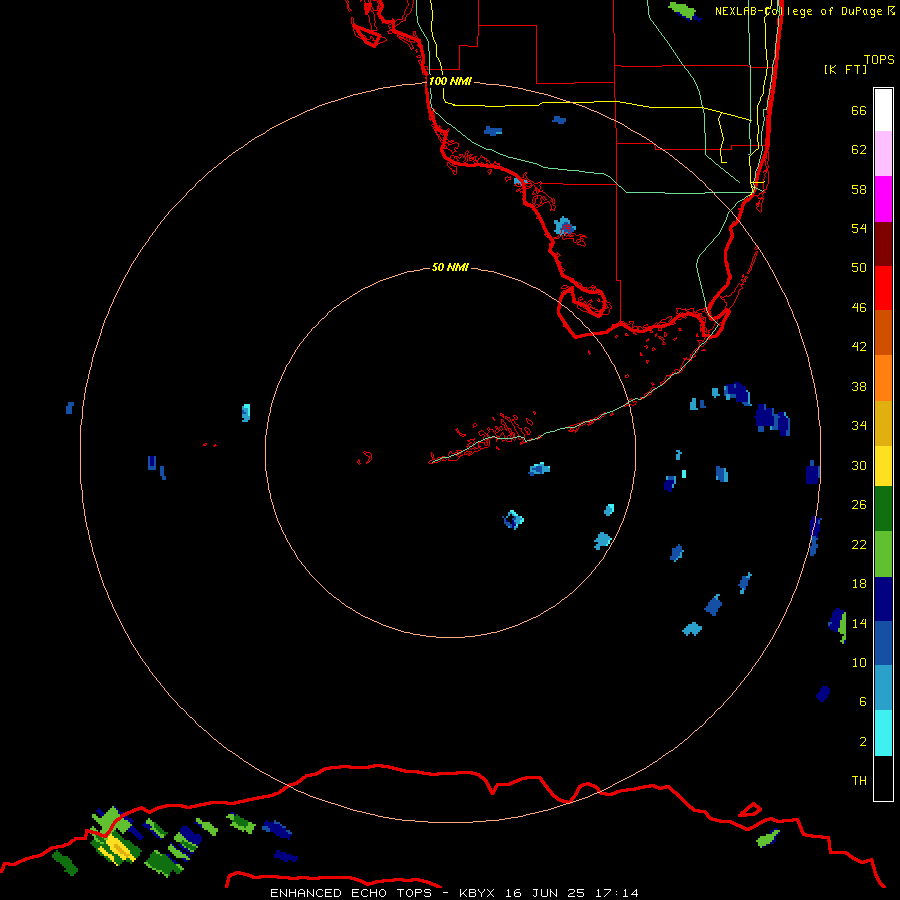Click the yellow echo top cell over Cuba
Viewport: 900px width, 900px height.
point(118,848)
